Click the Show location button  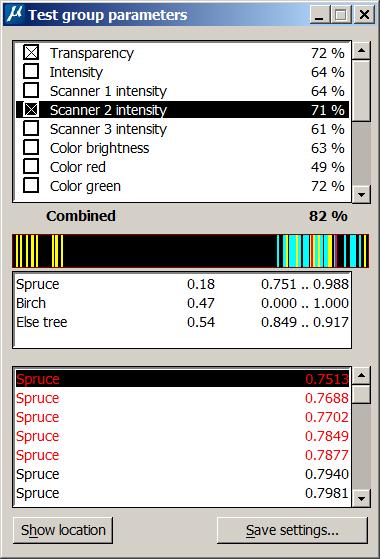pos(63,530)
